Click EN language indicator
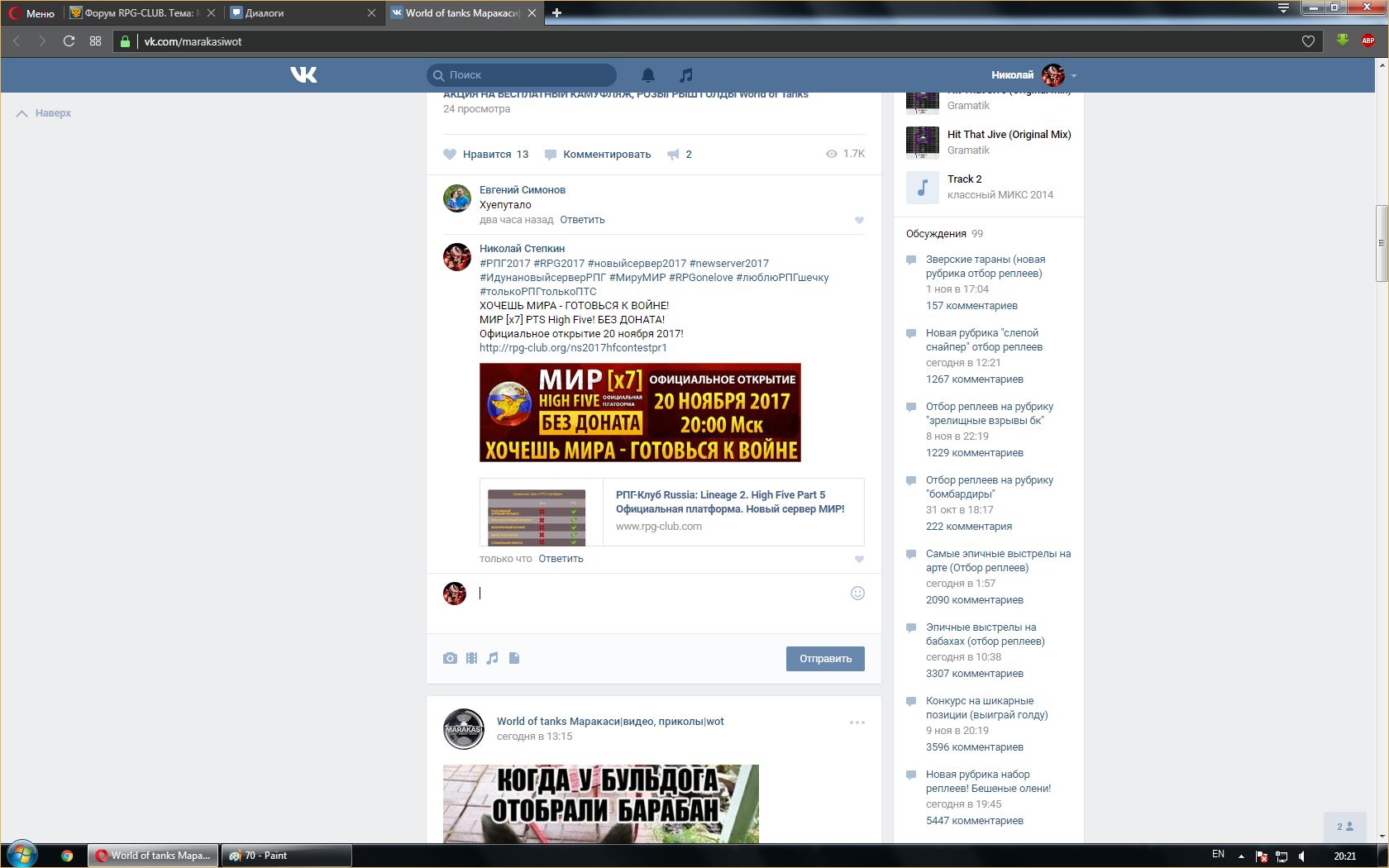This screenshot has width=1389, height=868. click(1218, 855)
